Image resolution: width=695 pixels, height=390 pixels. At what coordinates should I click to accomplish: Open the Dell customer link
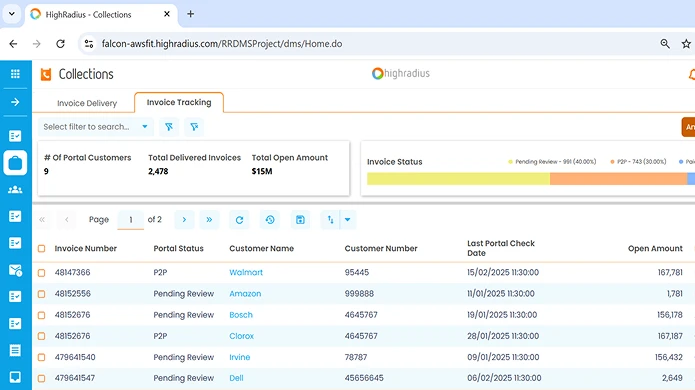[x=236, y=378]
